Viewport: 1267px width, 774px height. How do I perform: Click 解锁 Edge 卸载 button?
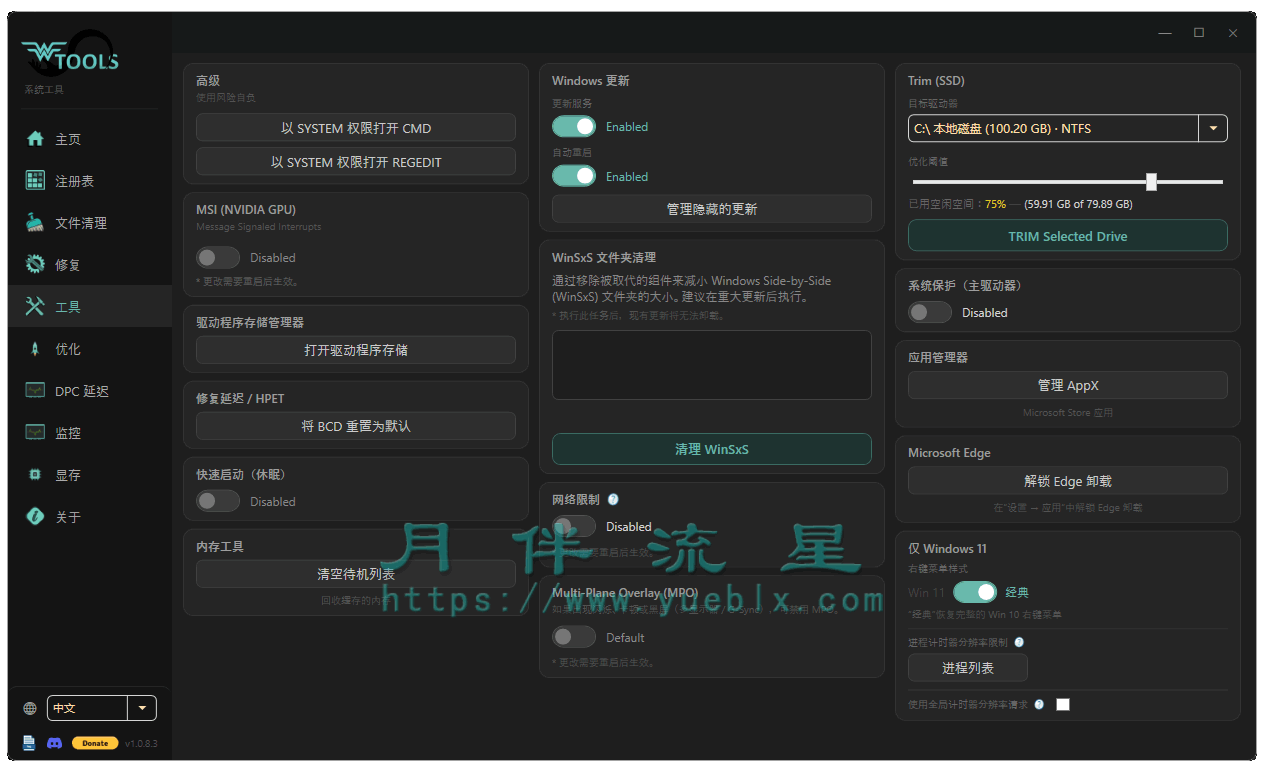(1068, 481)
